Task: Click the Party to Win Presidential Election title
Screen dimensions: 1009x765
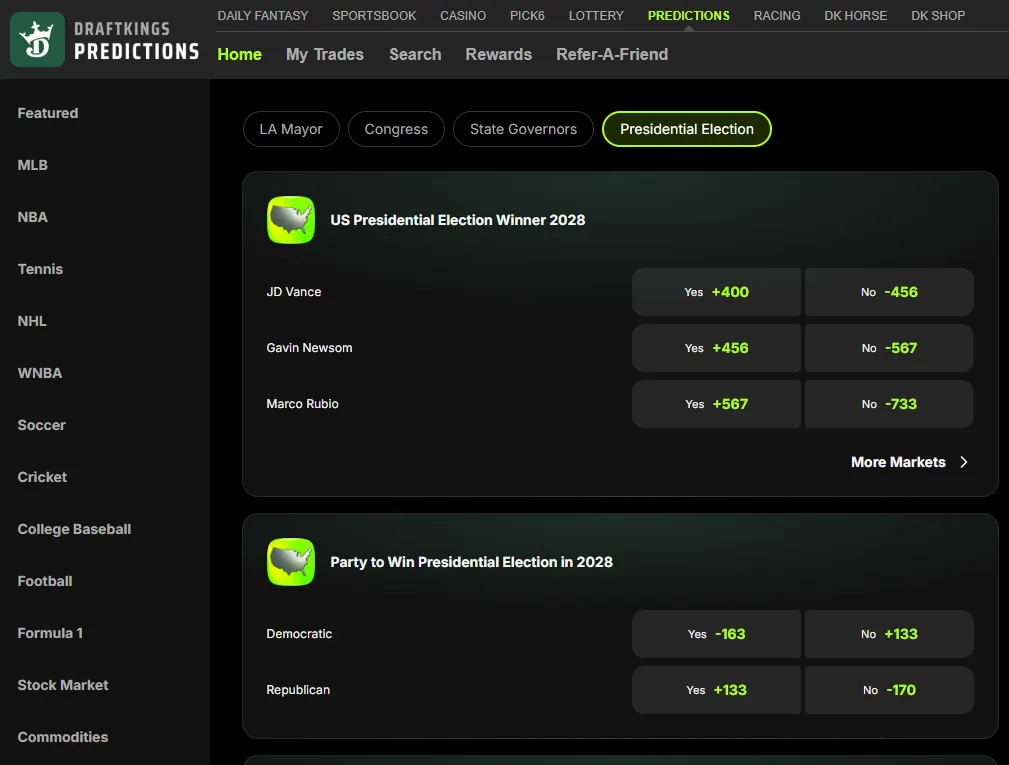Action: pyautogui.click(x=471, y=562)
